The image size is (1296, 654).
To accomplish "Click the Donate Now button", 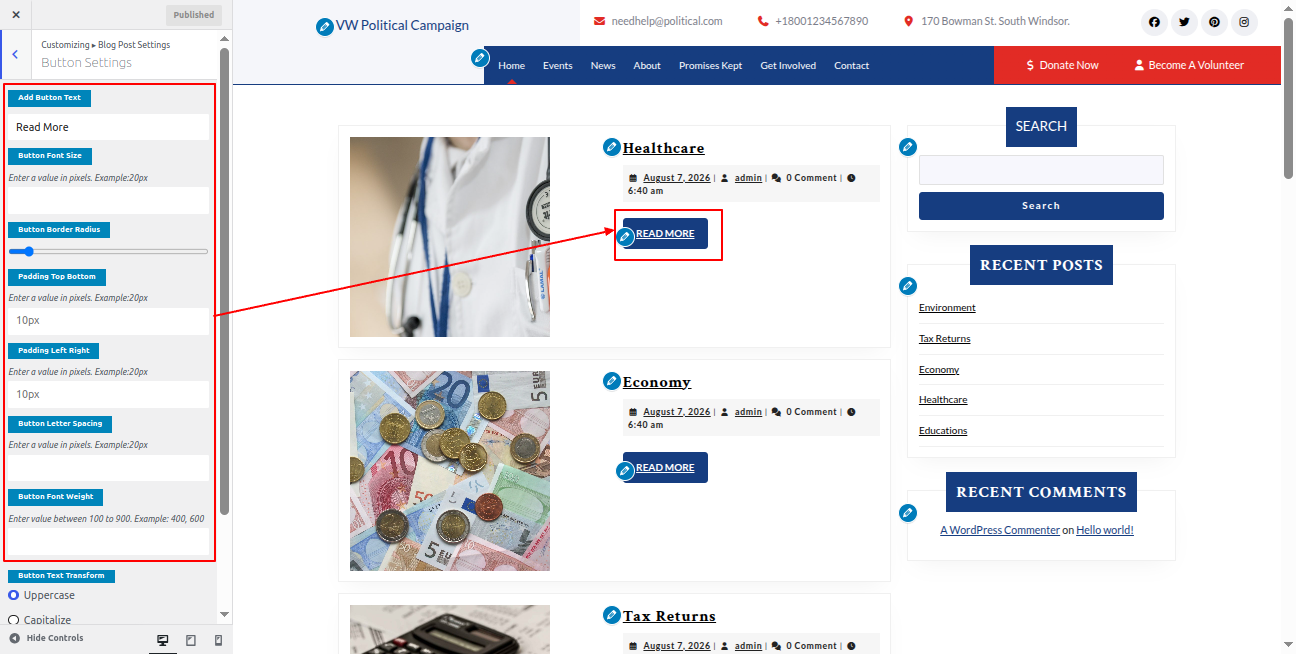I will 1062,65.
